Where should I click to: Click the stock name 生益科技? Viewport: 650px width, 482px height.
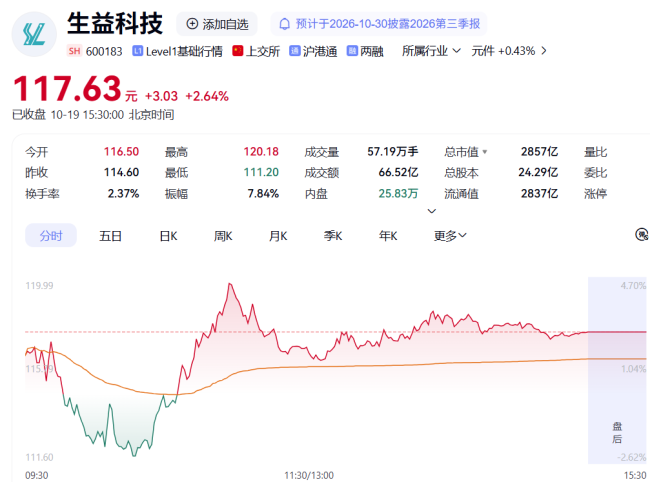(x=115, y=23)
